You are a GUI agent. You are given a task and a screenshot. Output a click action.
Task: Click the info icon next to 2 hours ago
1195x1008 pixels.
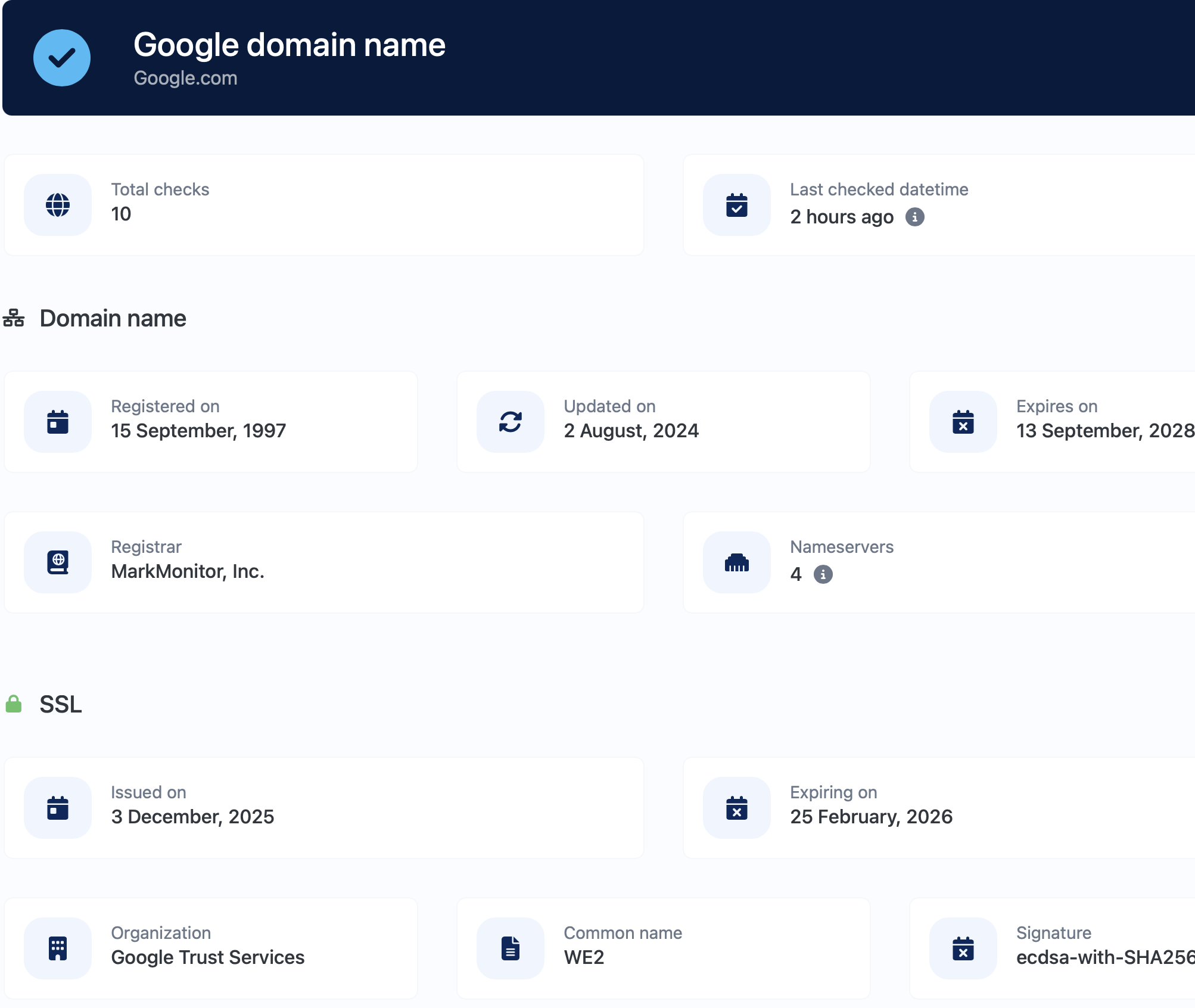(x=915, y=217)
